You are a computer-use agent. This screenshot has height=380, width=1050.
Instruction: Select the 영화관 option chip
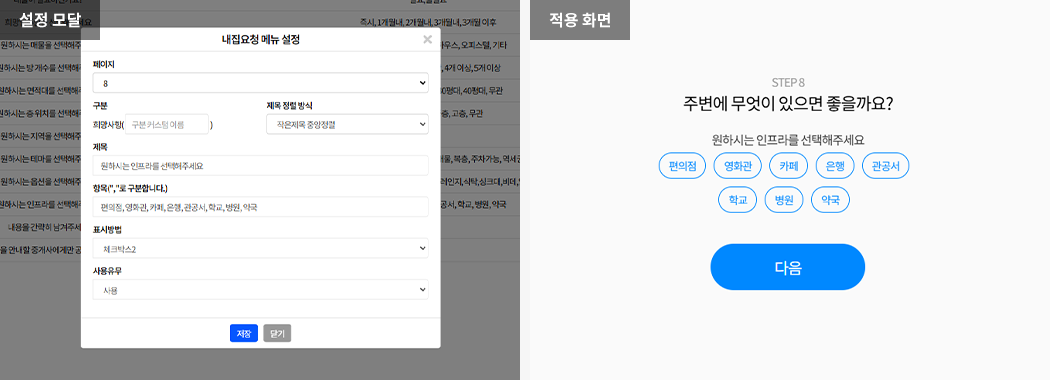(738, 166)
